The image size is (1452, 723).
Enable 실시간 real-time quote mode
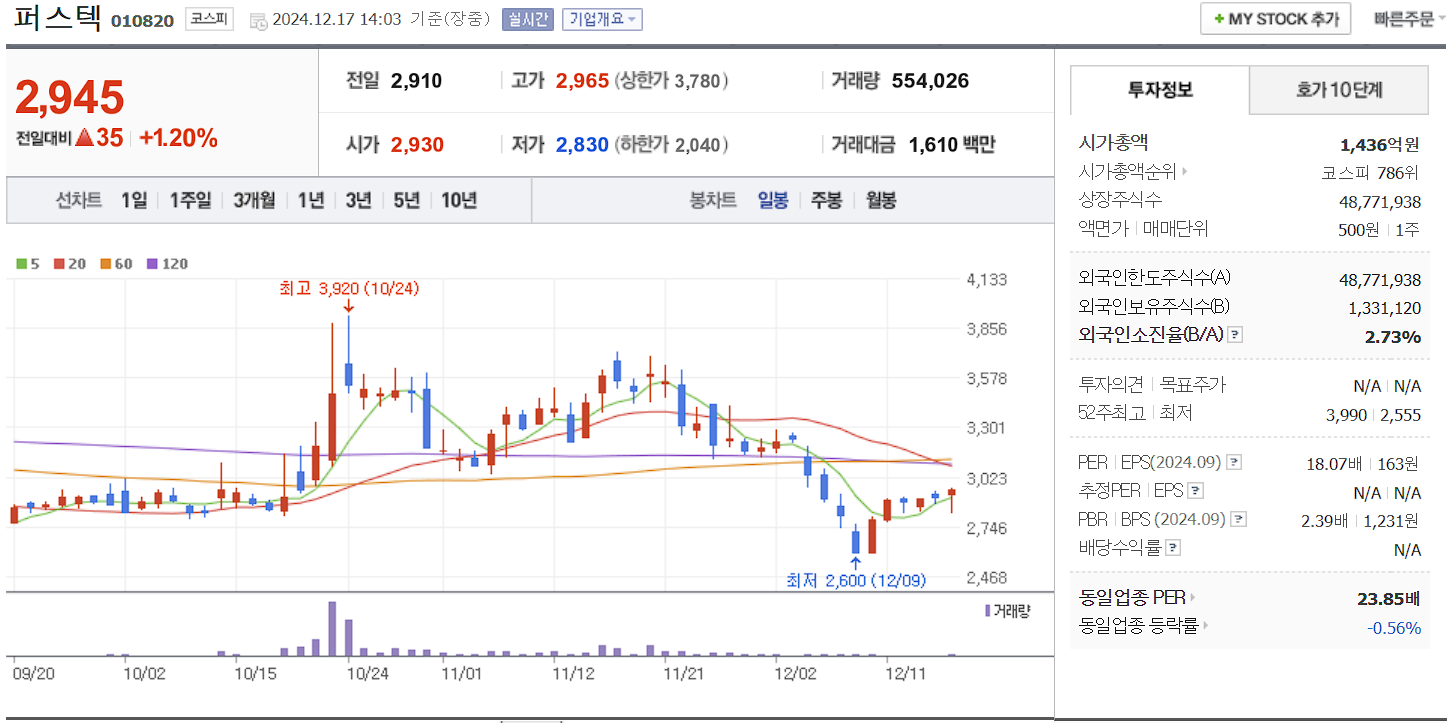(528, 20)
